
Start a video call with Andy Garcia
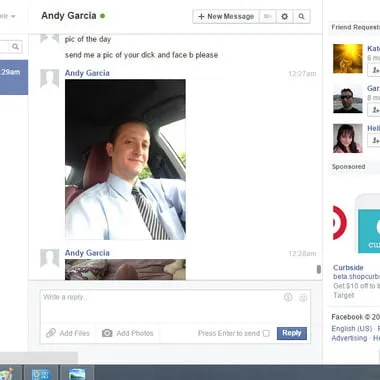pos(268,16)
